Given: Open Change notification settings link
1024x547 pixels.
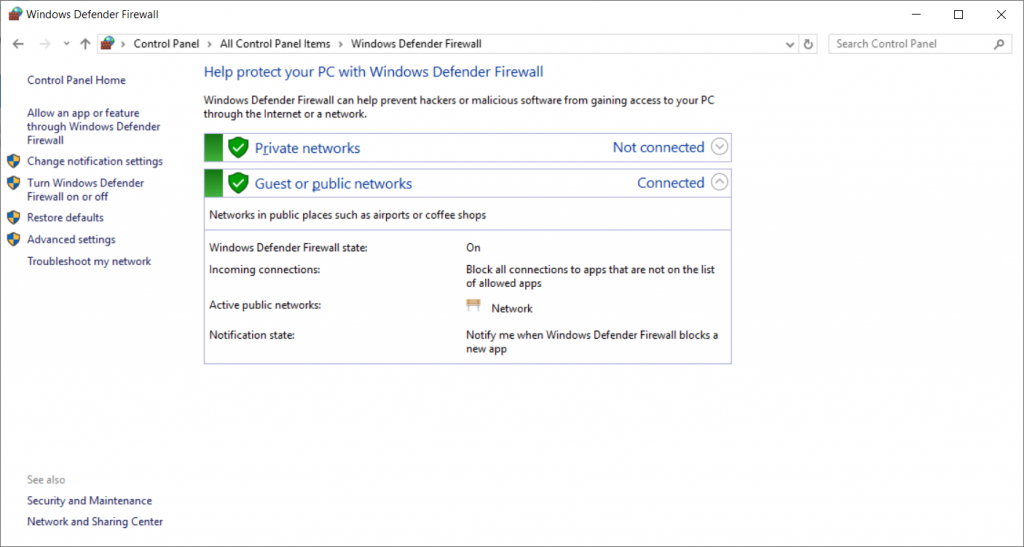Looking at the screenshot, I should coord(95,161).
